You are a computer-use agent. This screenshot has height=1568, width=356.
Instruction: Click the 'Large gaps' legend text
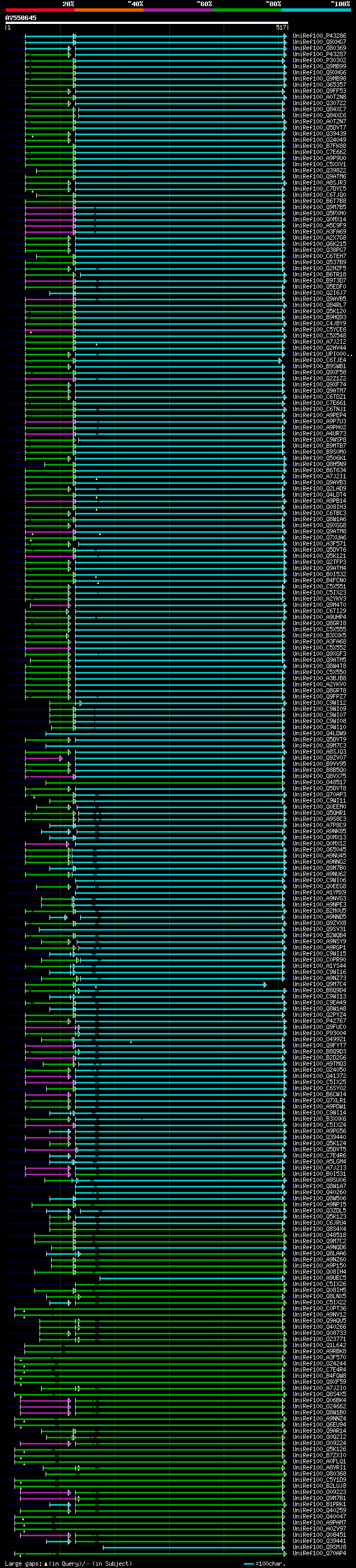[24, 1563]
